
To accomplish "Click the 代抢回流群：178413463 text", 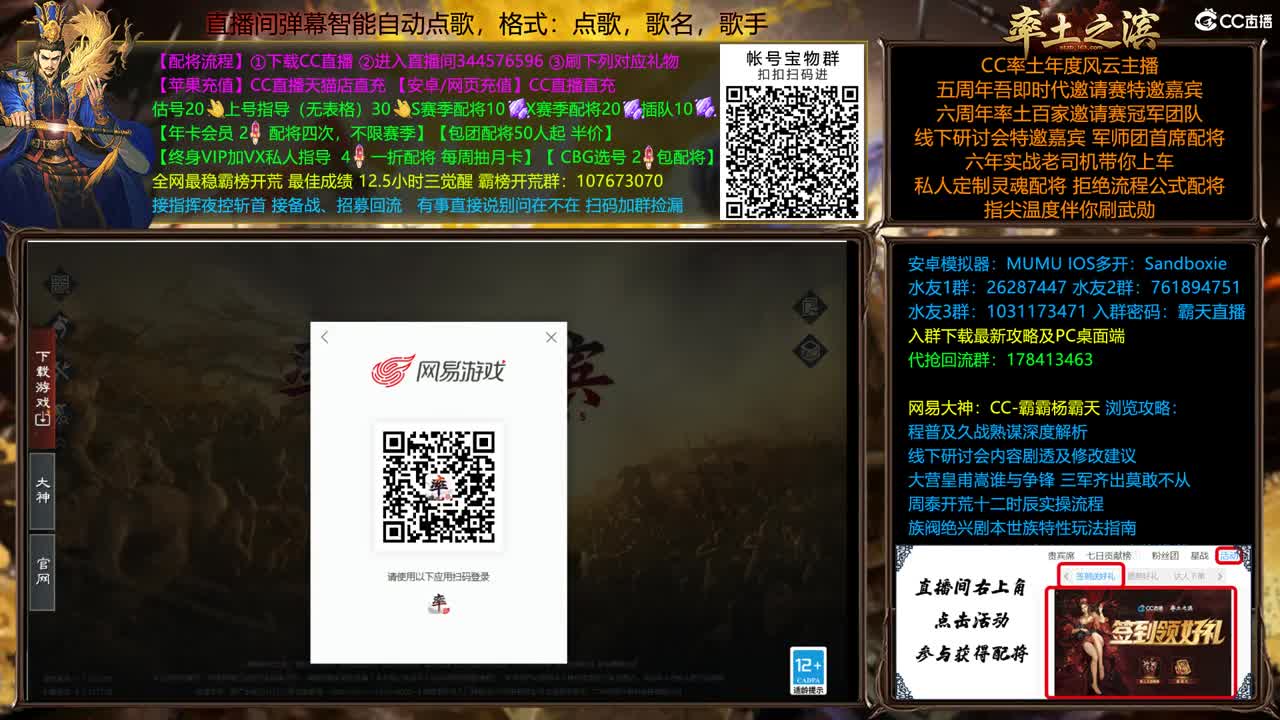I will tap(1000, 360).
